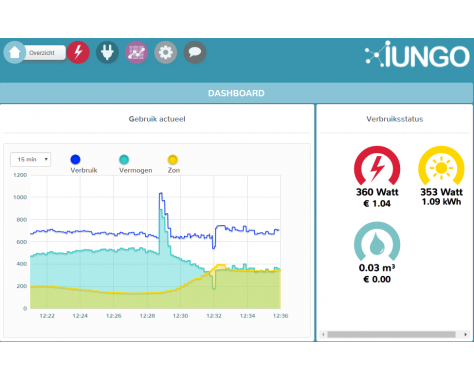Click the 12:36 x-axis label
Viewport: 474px width, 380px height.
tap(280, 316)
